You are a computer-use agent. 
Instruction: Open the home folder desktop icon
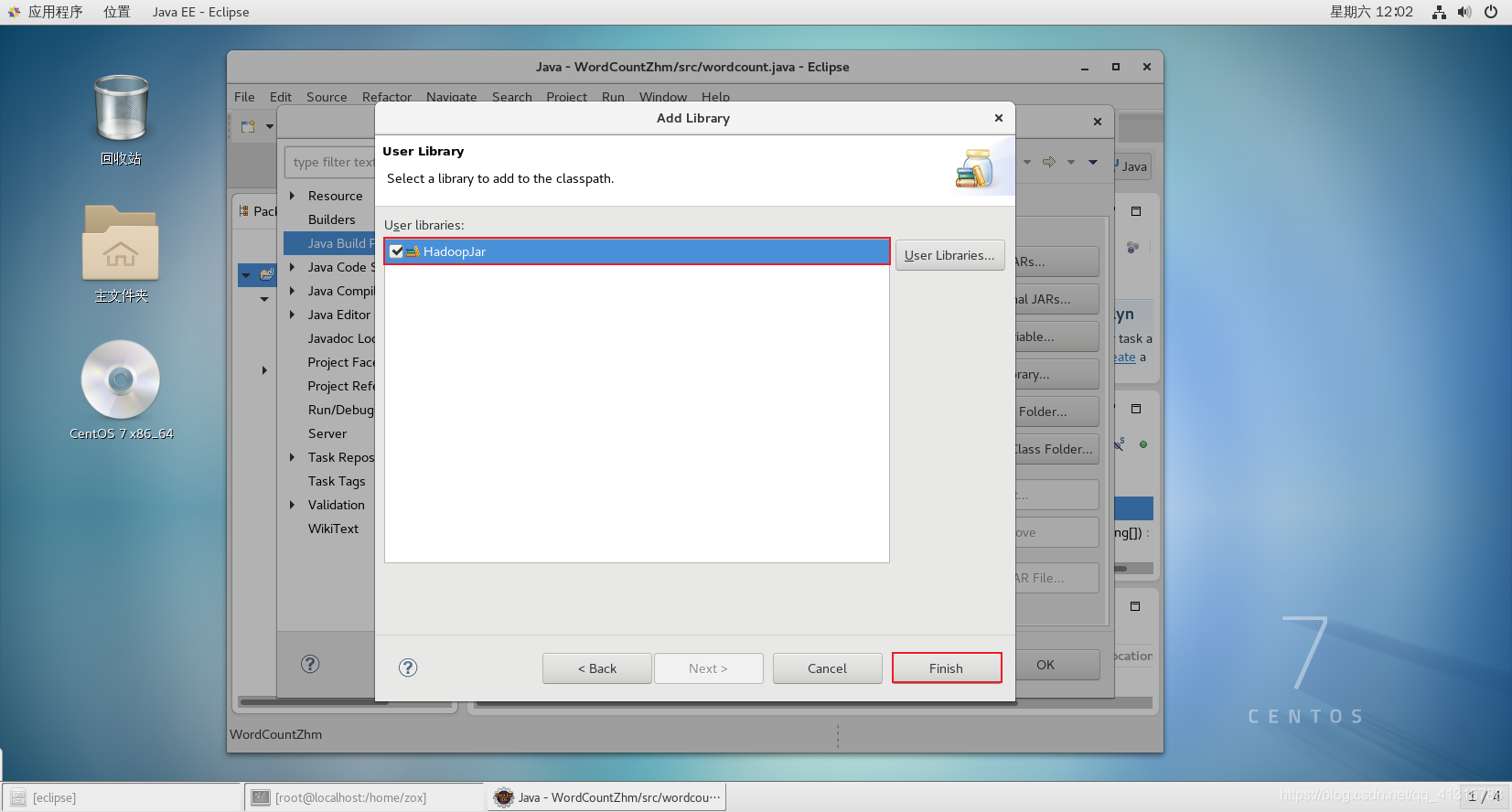click(121, 242)
